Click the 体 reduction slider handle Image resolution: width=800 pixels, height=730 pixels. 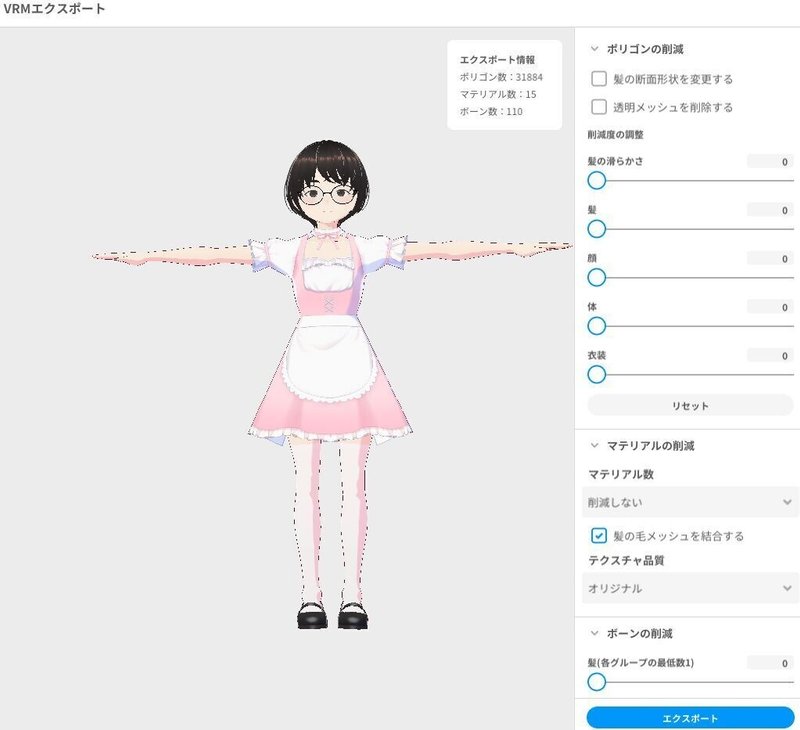pos(597,326)
